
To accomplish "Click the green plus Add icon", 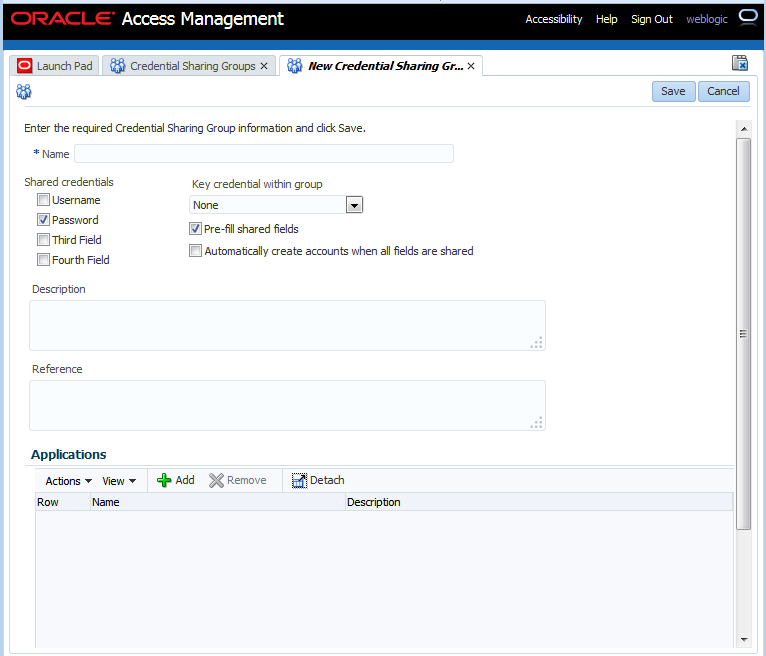I will (x=164, y=480).
